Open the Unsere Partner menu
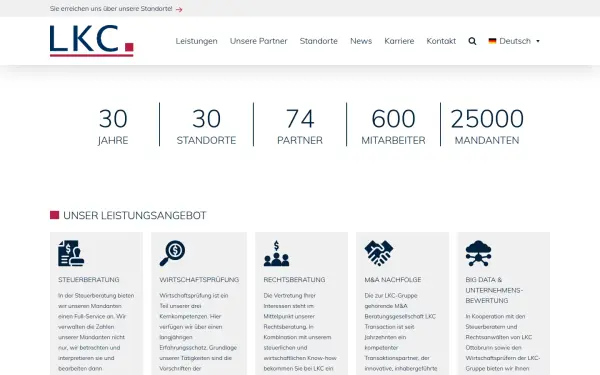 (258, 41)
